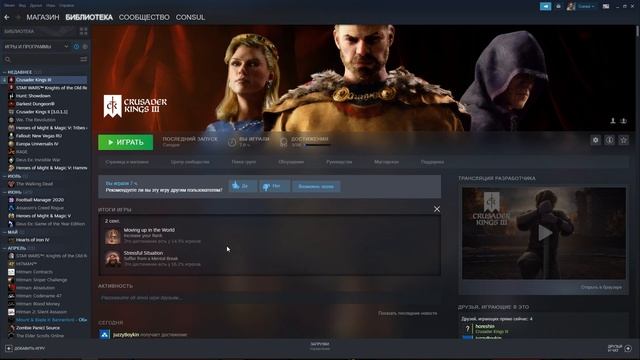
Task: Click the activity status input field
Action: (269, 298)
